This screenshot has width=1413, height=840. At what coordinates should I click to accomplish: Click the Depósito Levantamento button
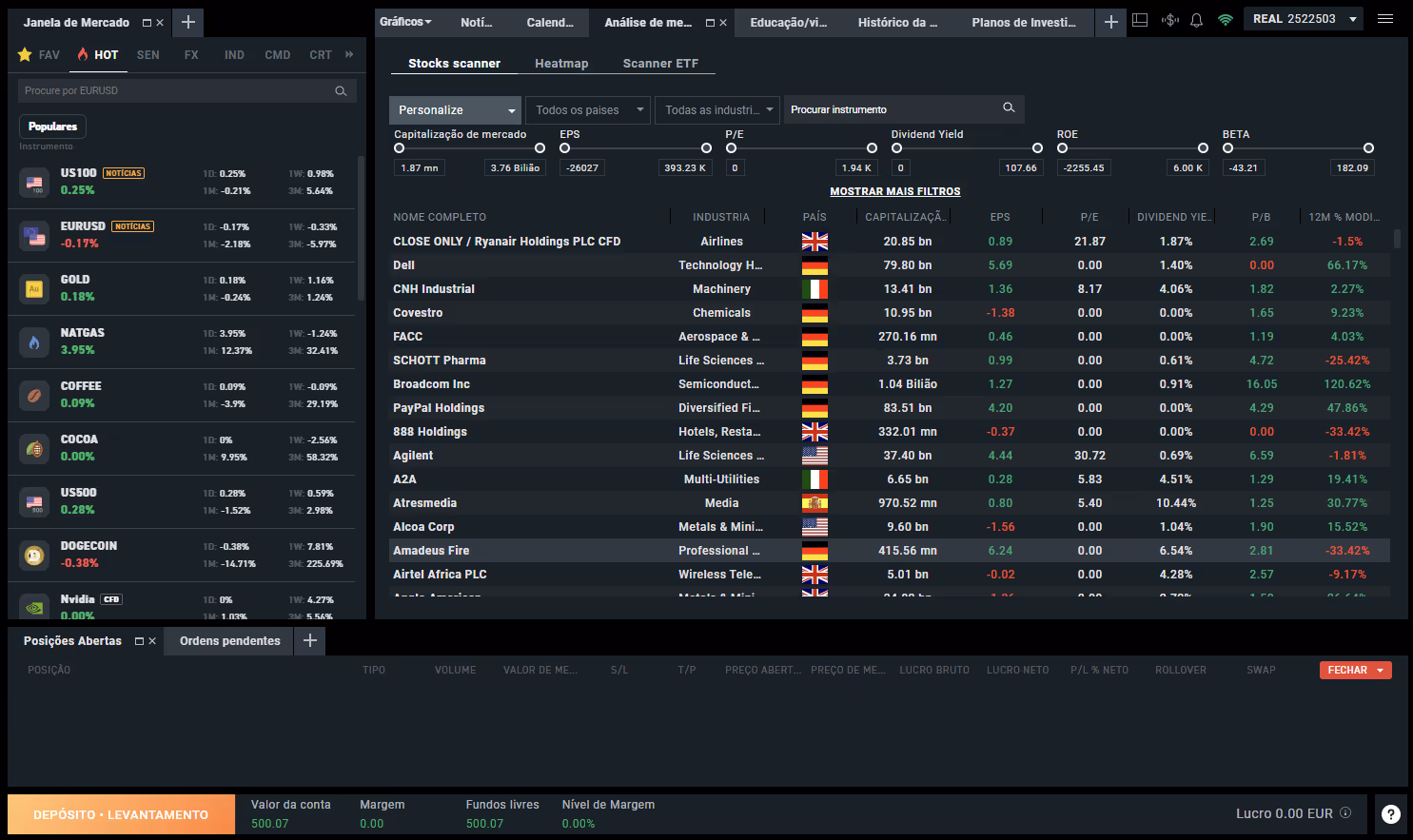click(x=121, y=814)
